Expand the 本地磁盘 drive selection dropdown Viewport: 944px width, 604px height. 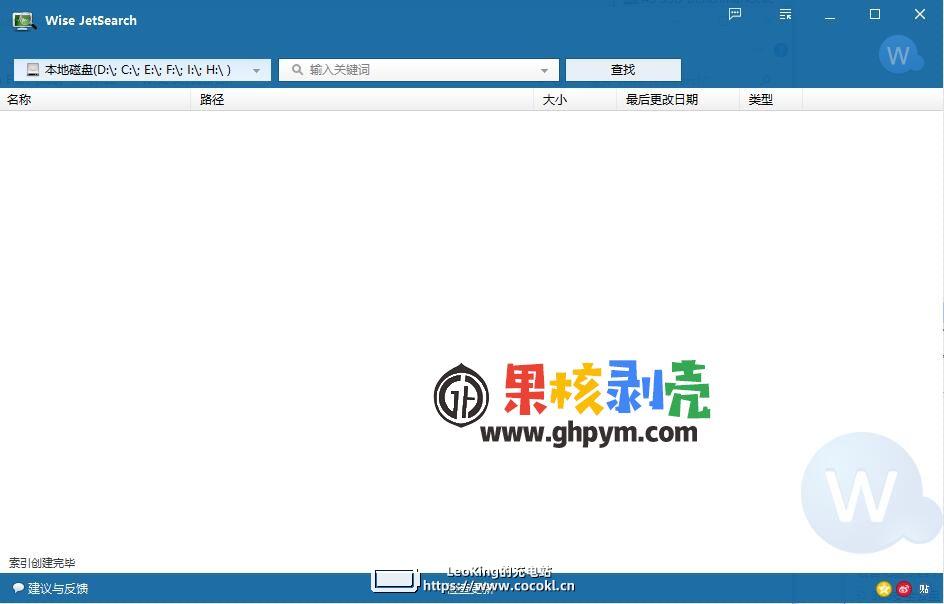point(256,70)
